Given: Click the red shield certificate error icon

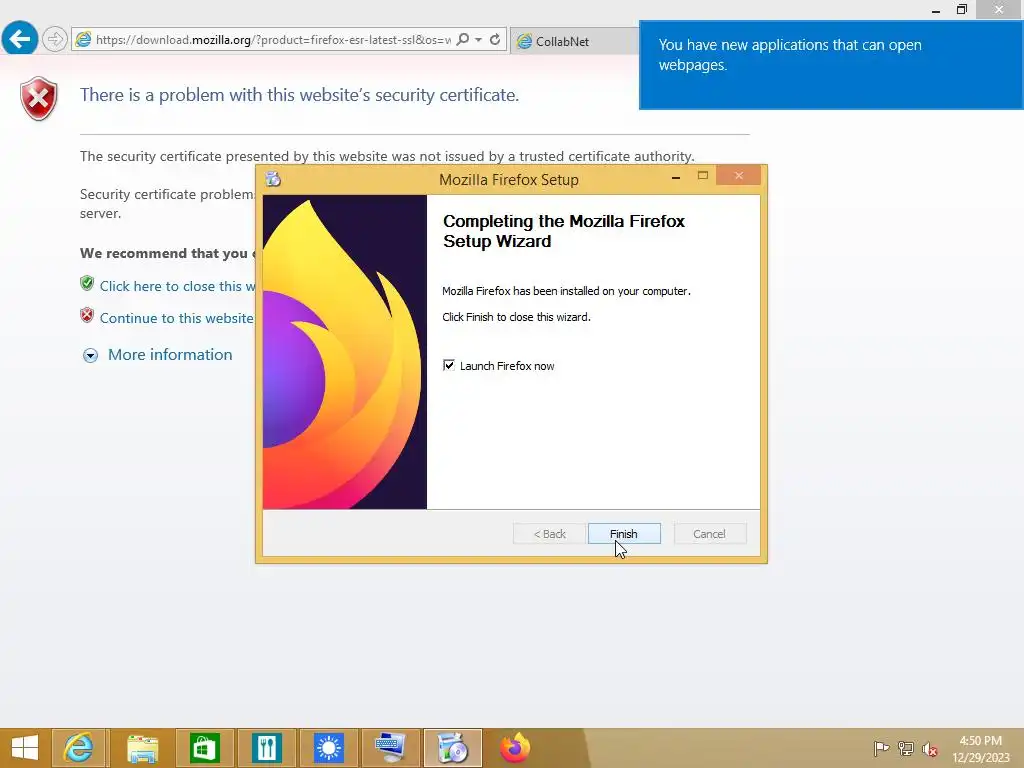Looking at the screenshot, I should (39, 99).
